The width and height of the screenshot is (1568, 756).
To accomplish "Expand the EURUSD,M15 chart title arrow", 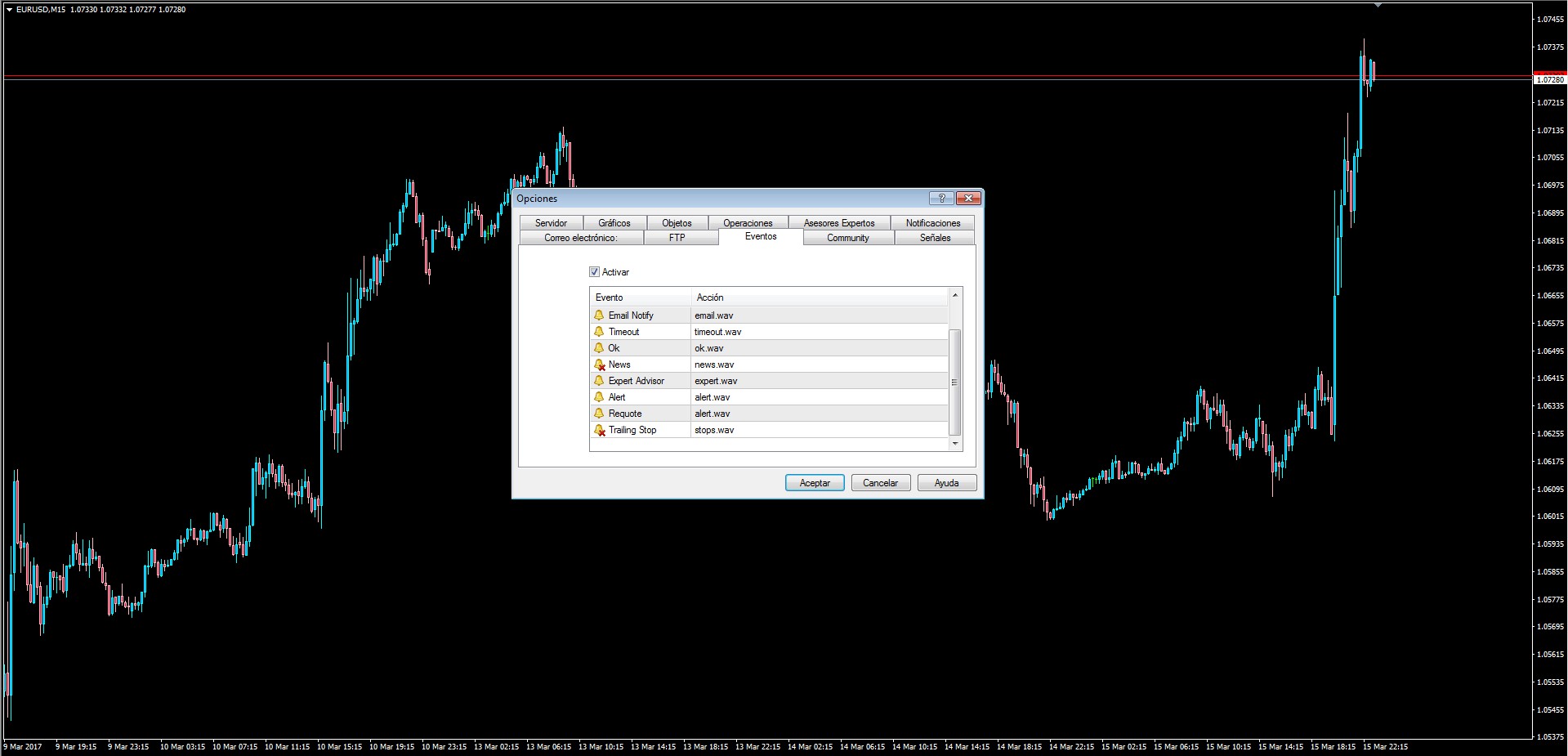I will [9, 10].
